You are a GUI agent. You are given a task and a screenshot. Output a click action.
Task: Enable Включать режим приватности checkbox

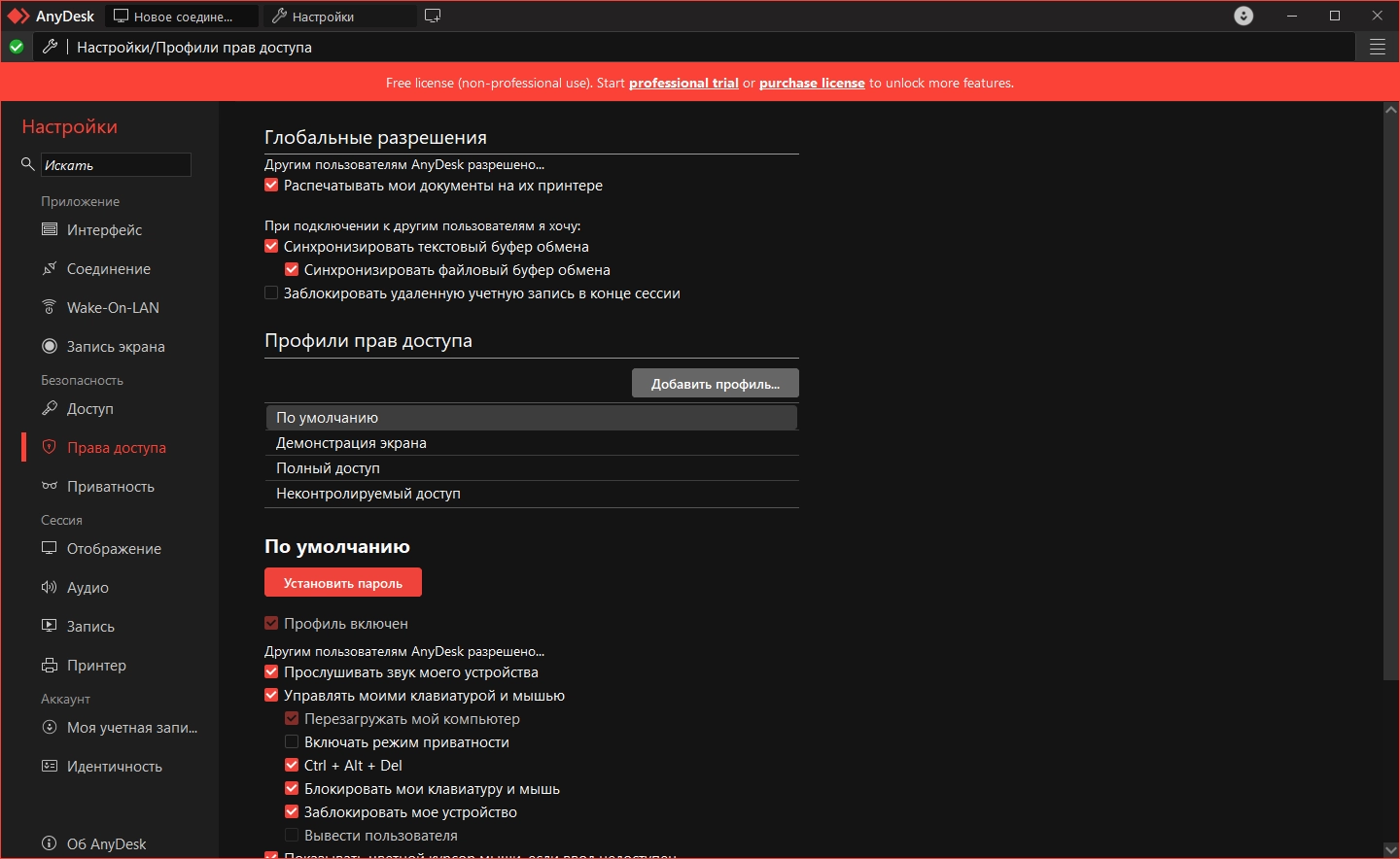[x=292, y=741]
